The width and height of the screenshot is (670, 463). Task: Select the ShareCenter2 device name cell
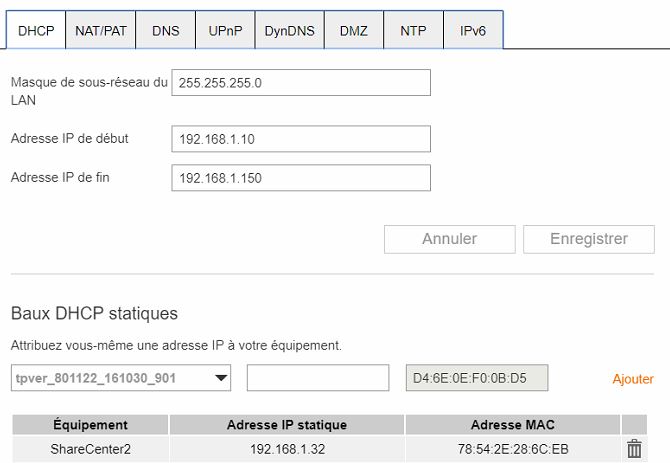click(x=90, y=450)
